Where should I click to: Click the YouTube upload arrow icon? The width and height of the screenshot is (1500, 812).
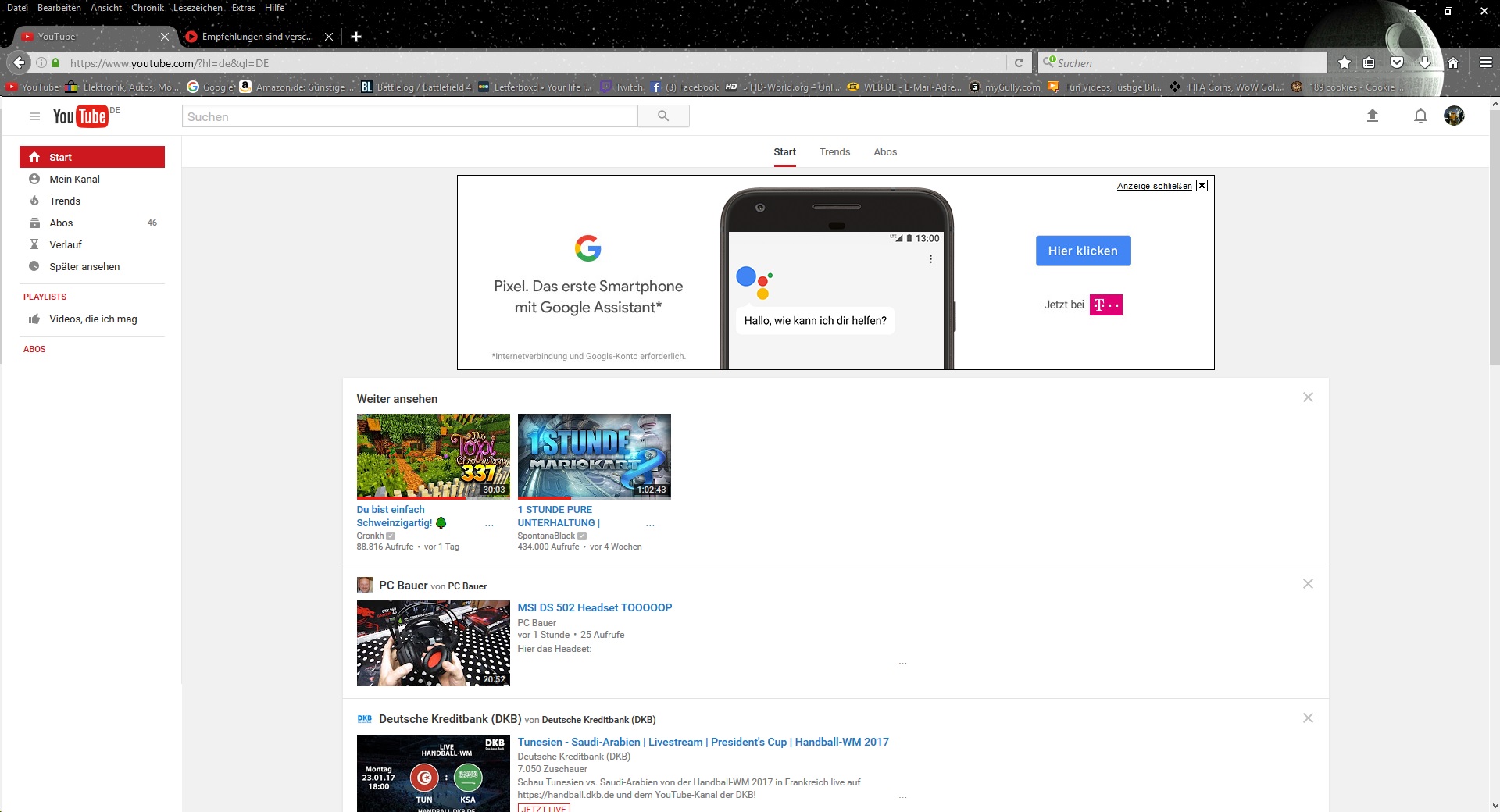(x=1372, y=116)
